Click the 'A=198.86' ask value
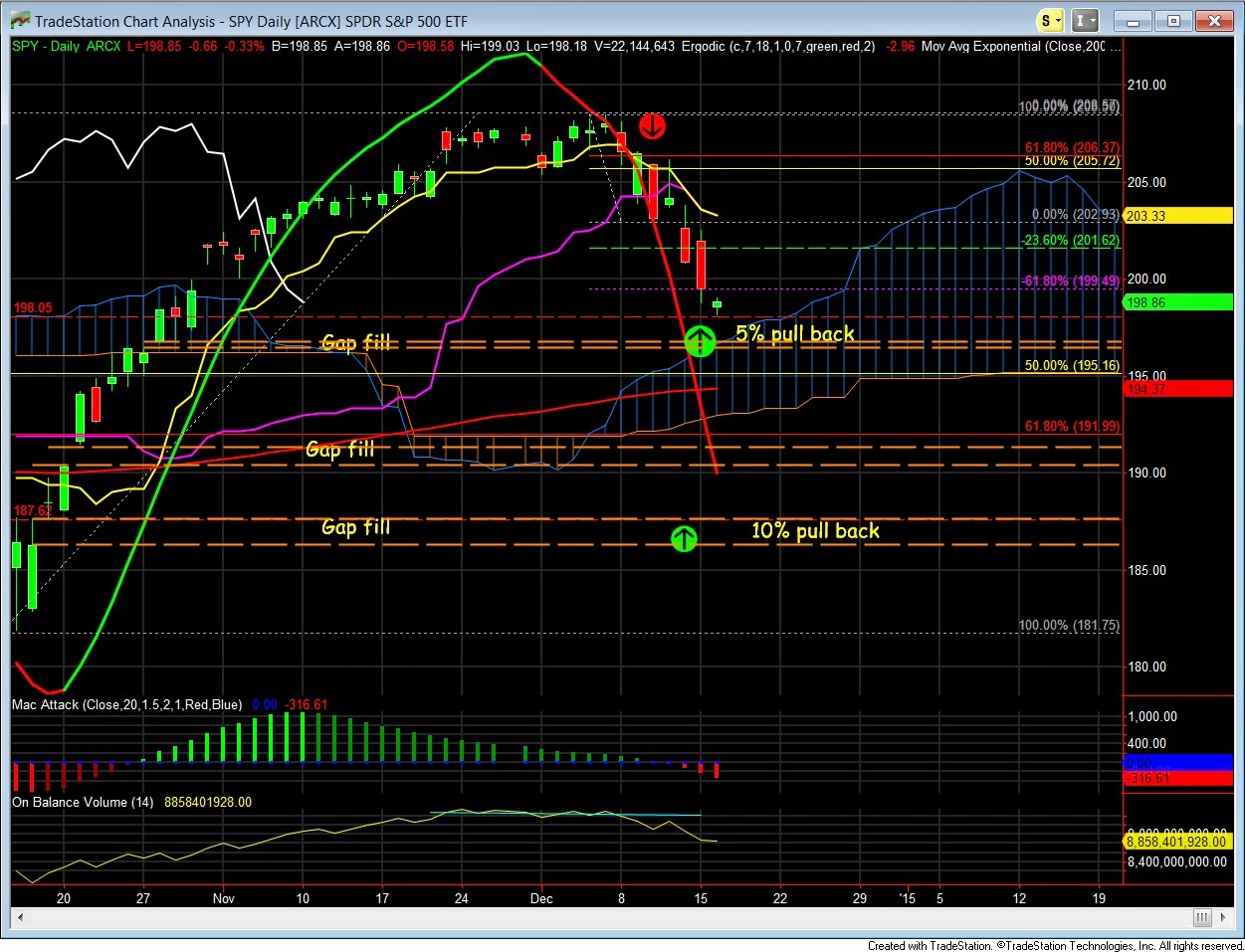 point(362,47)
